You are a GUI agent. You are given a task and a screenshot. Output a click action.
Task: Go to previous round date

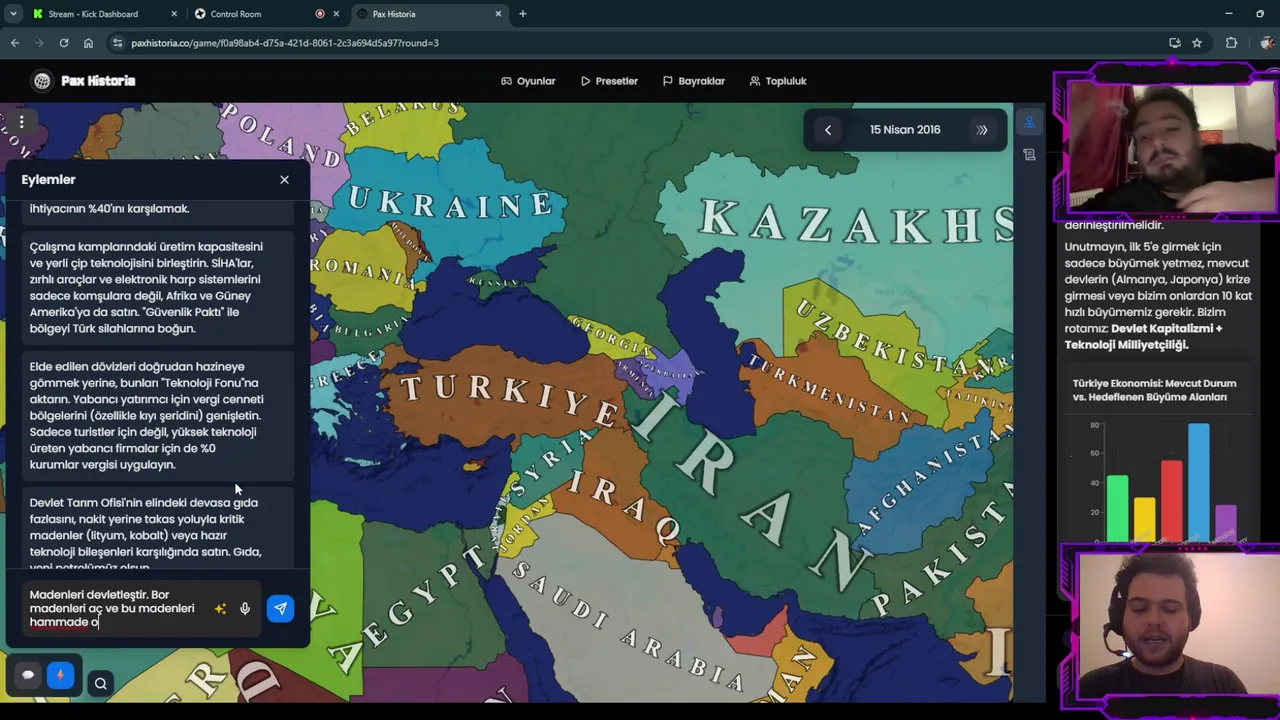828,130
